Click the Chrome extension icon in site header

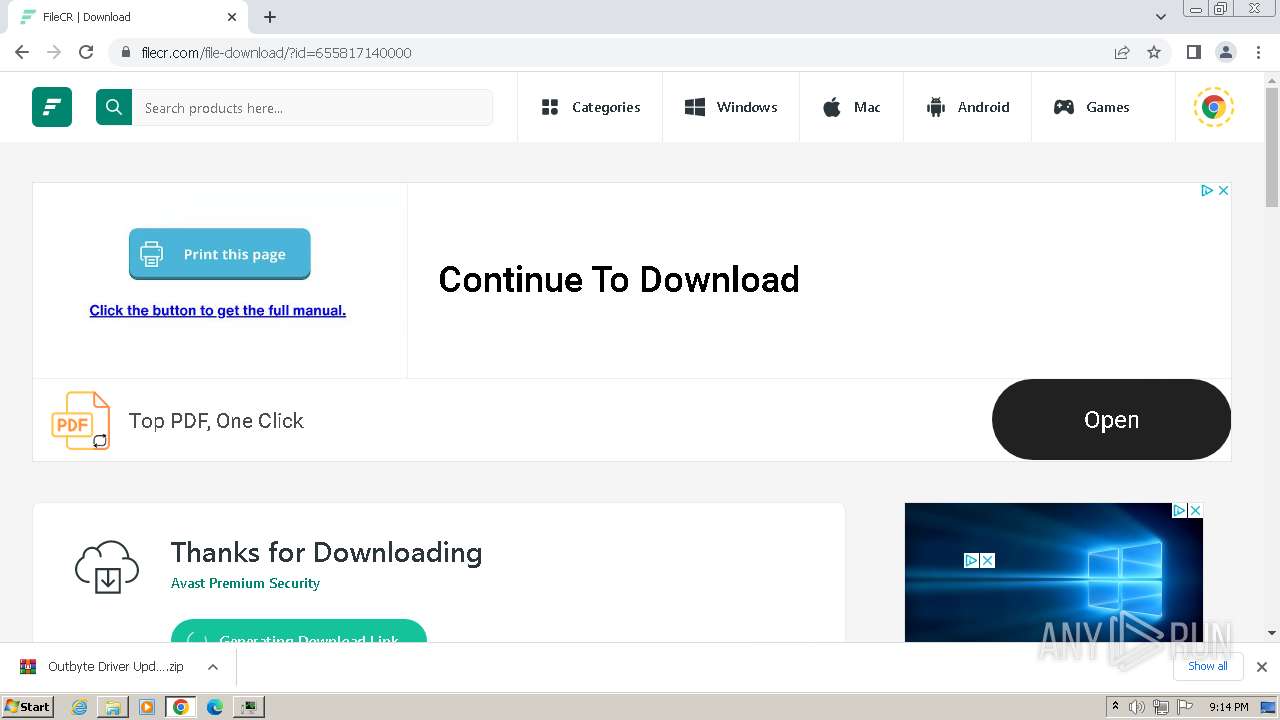1214,107
